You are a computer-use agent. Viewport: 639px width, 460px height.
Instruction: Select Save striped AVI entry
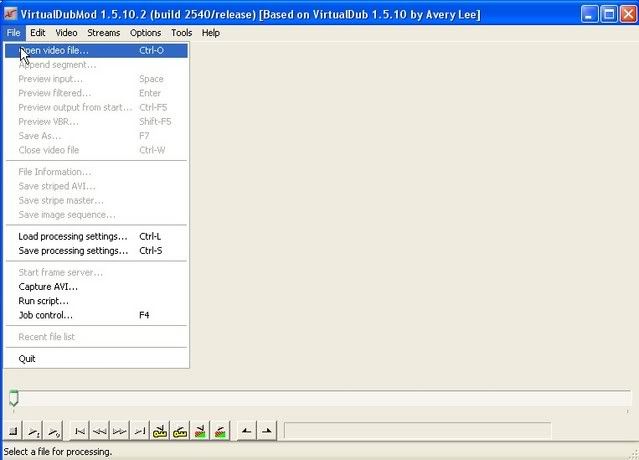click(x=97, y=186)
